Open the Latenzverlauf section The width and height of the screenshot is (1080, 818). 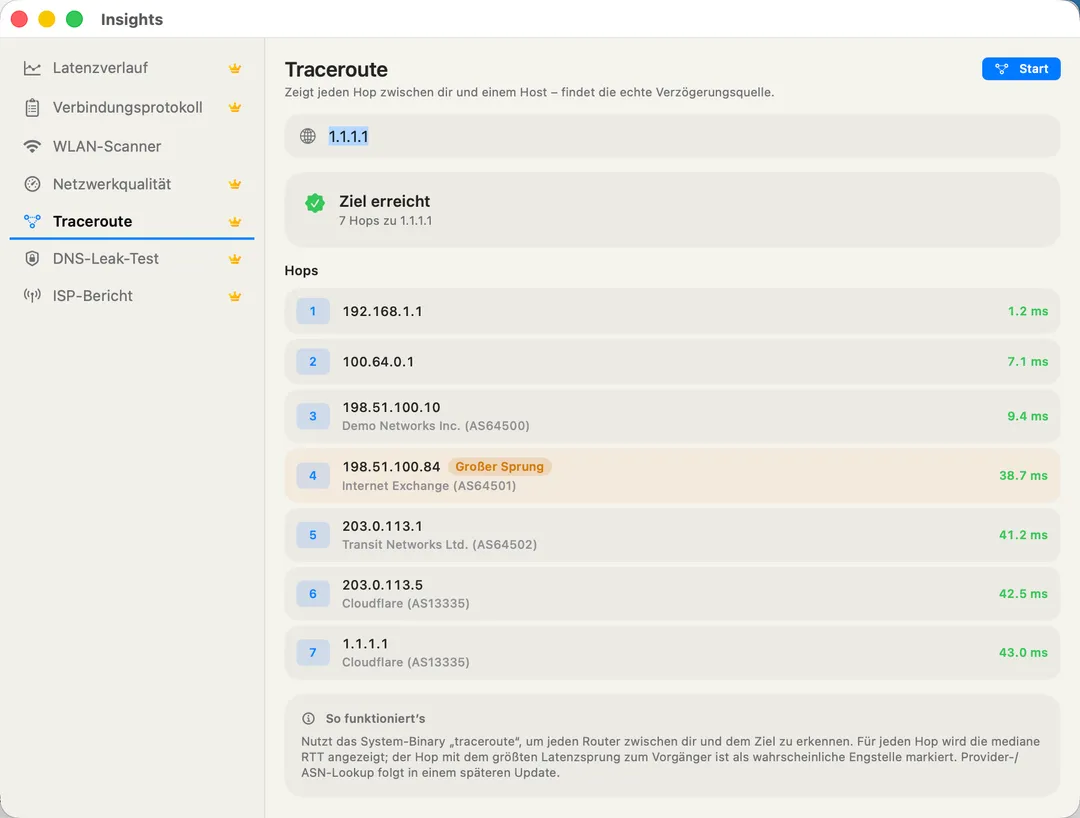point(132,68)
